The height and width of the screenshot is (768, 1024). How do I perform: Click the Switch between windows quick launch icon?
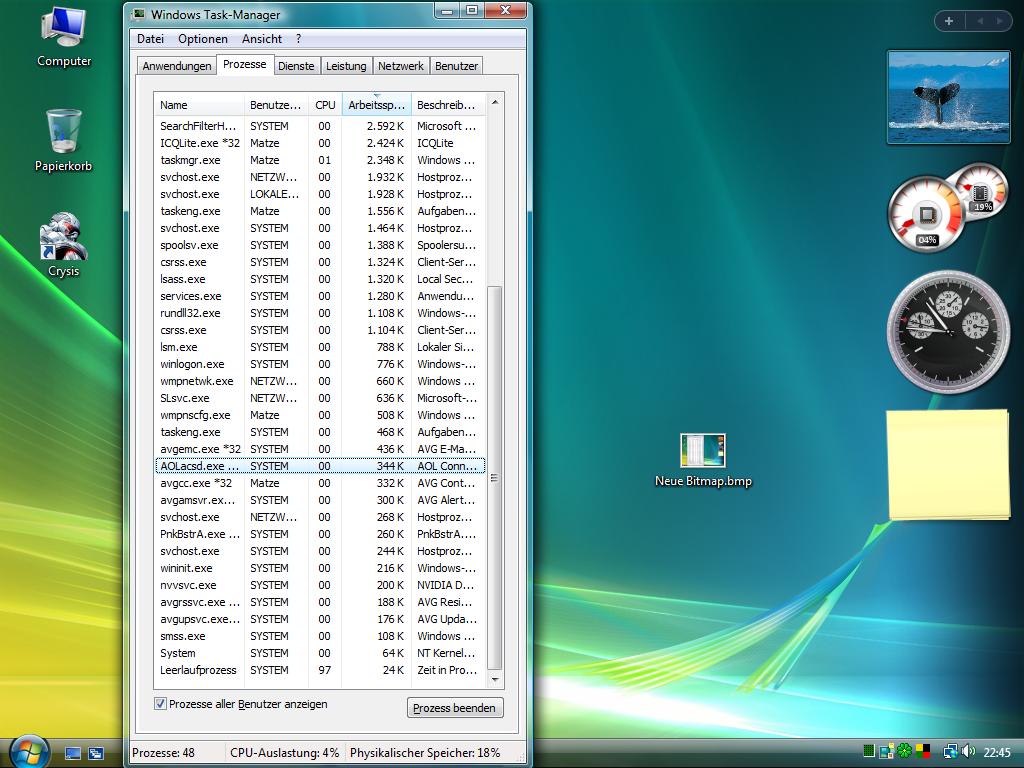click(x=96, y=753)
